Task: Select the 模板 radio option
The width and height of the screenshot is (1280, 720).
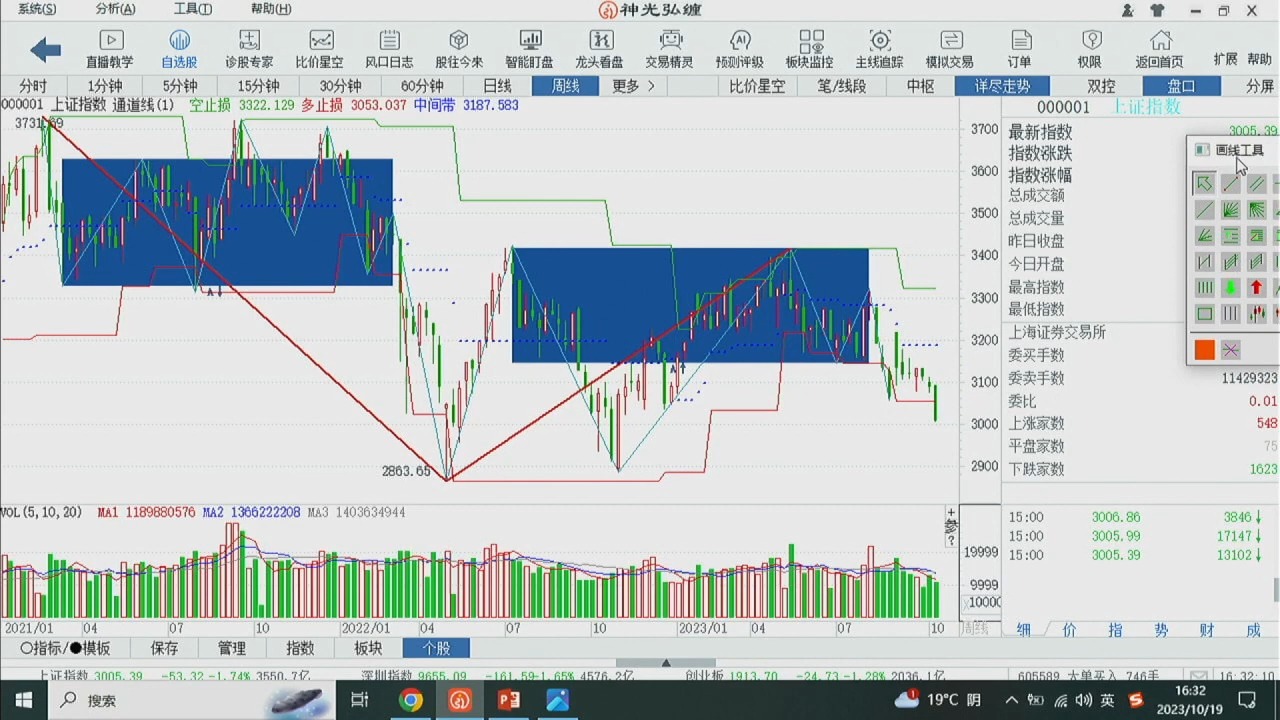Action: pyautogui.click(x=89, y=648)
